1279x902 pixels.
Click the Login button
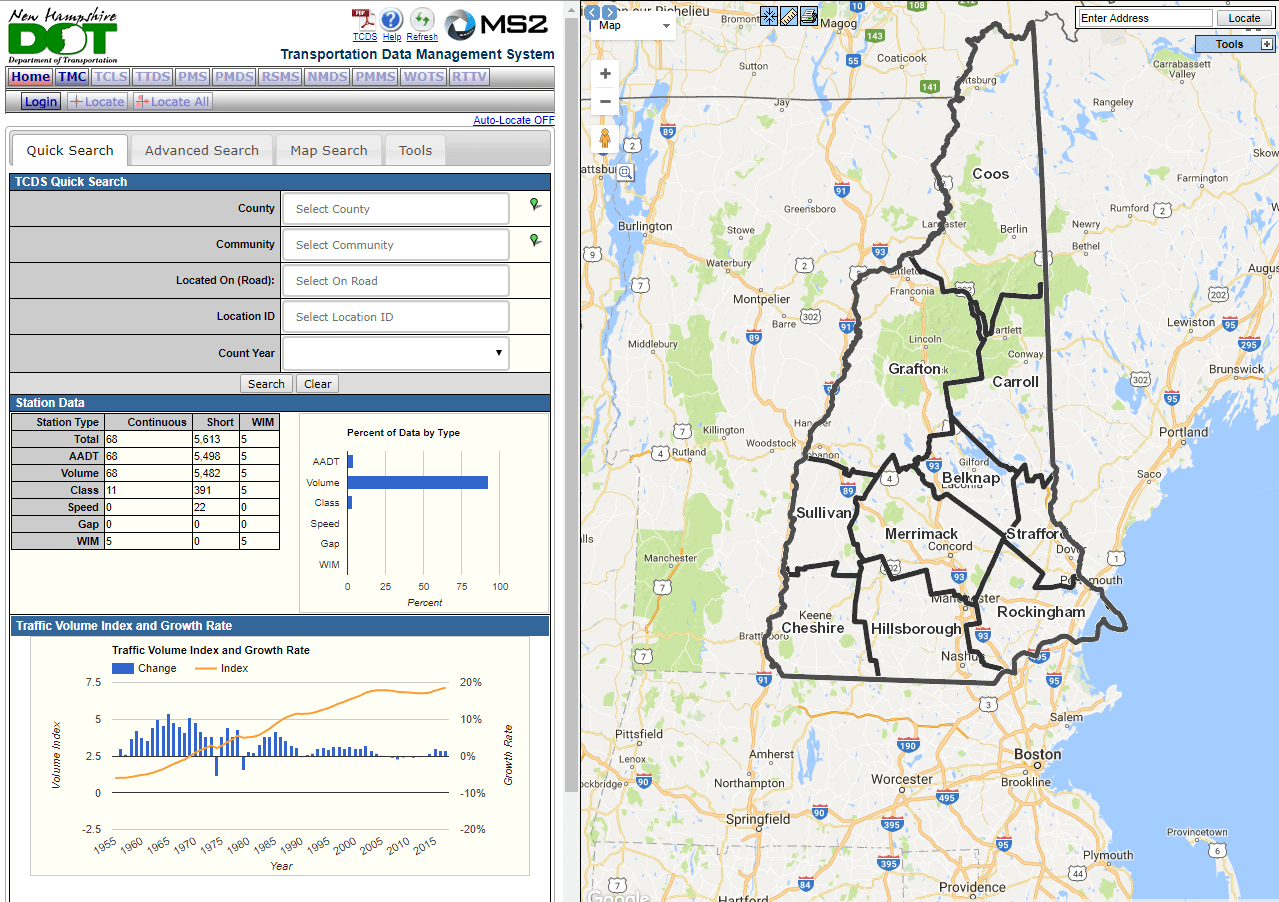click(x=39, y=101)
